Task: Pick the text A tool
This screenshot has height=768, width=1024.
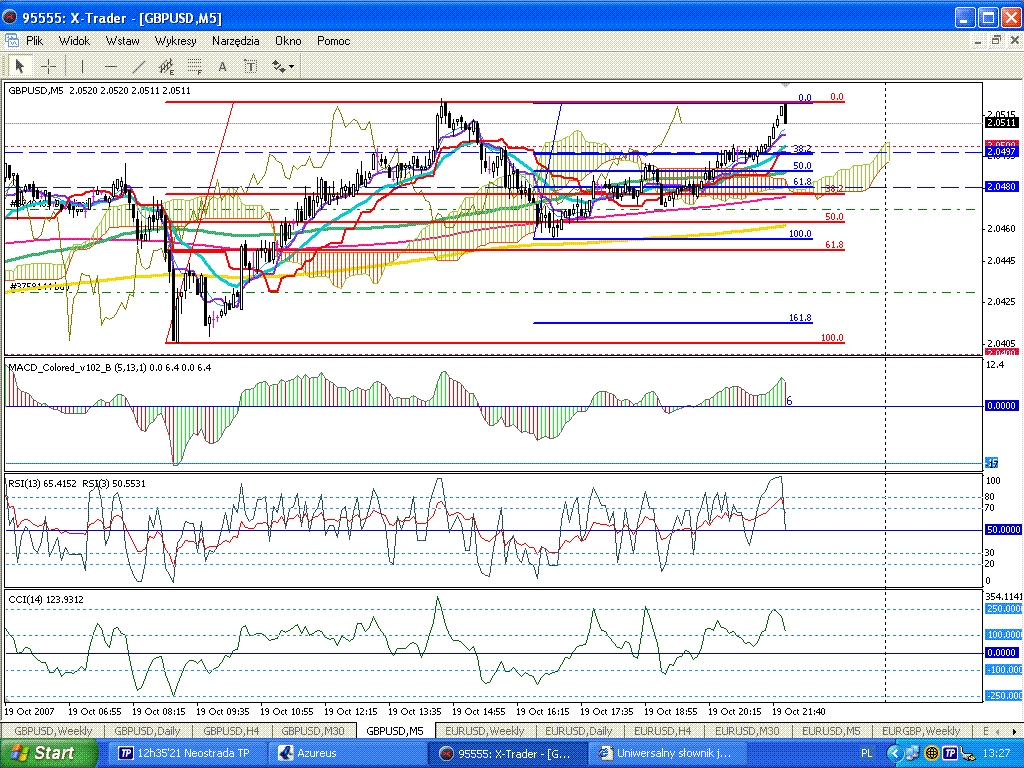Action: click(223, 67)
